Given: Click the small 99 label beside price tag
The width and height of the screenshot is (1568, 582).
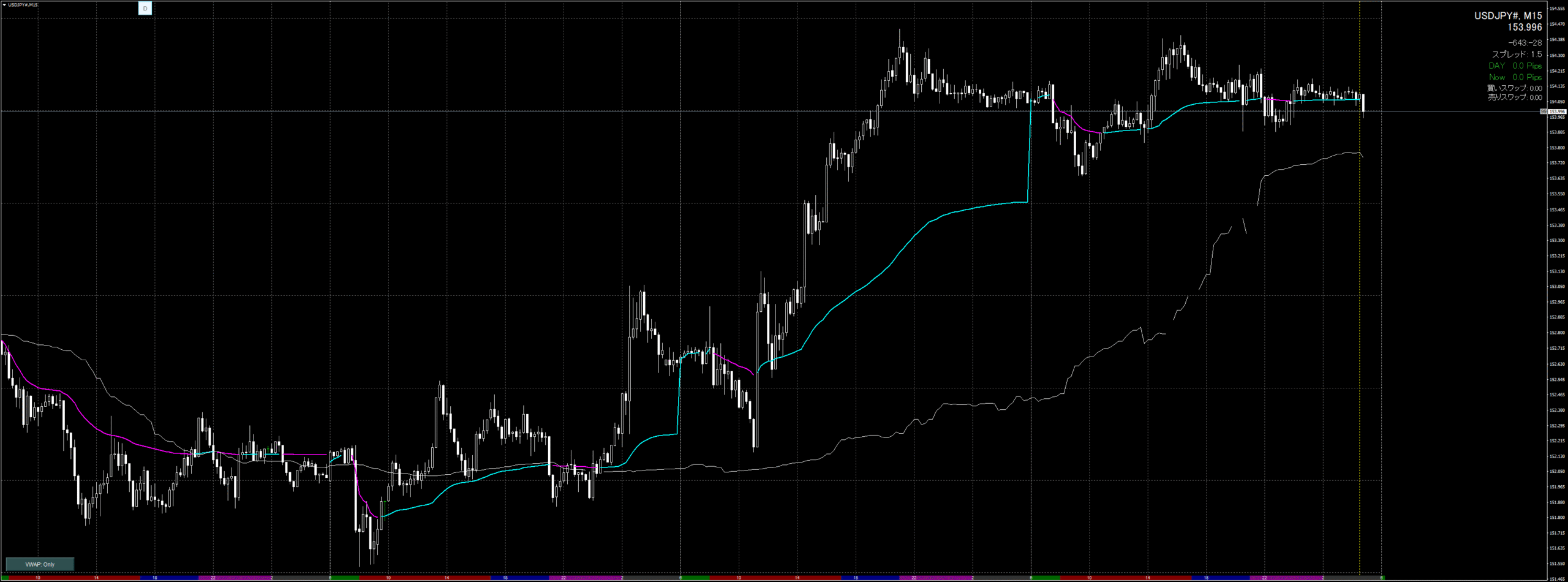Looking at the screenshot, I should pyautogui.click(x=1543, y=111).
